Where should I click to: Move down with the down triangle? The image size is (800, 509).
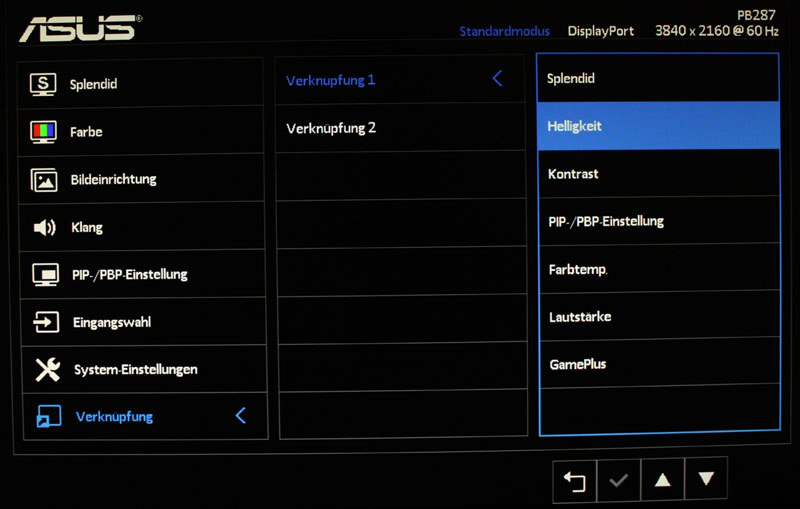pyautogui.click(x=706, y=478)
